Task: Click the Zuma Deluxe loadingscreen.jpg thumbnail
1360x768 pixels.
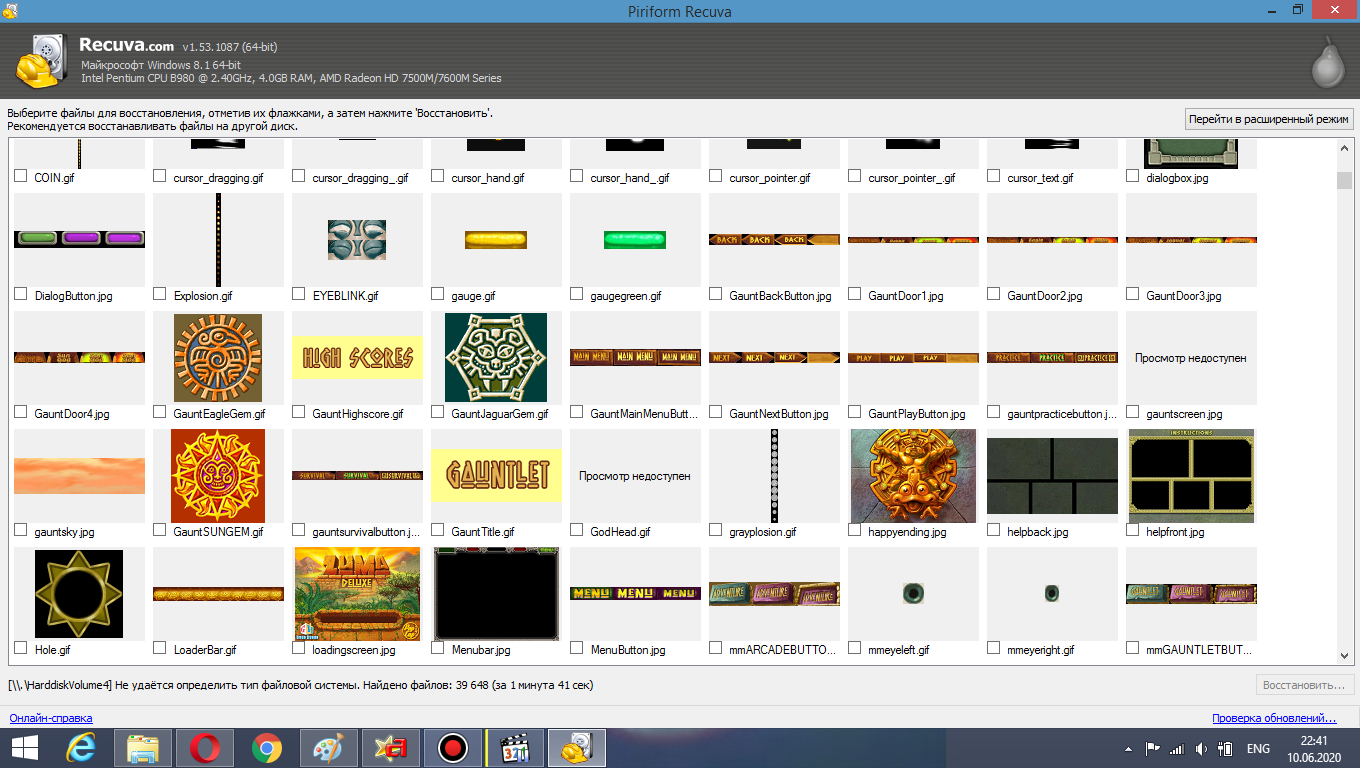Action: (x=358, y=594)
